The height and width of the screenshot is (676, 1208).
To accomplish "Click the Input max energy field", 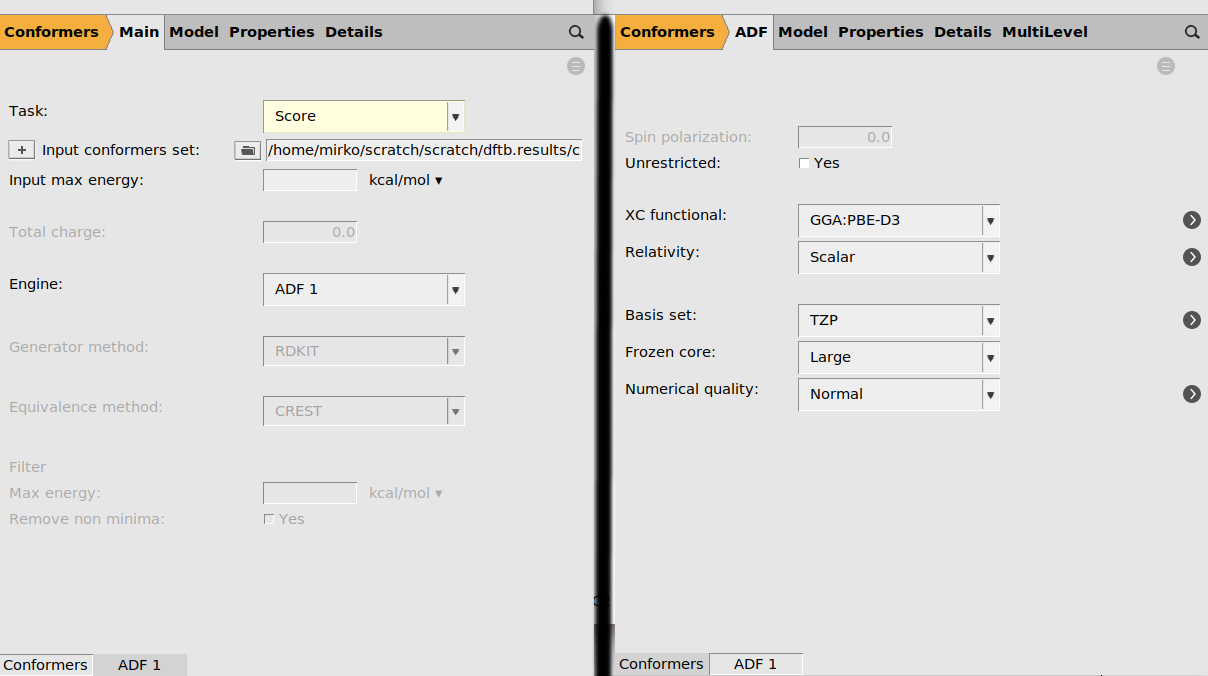I will (310, 180).
